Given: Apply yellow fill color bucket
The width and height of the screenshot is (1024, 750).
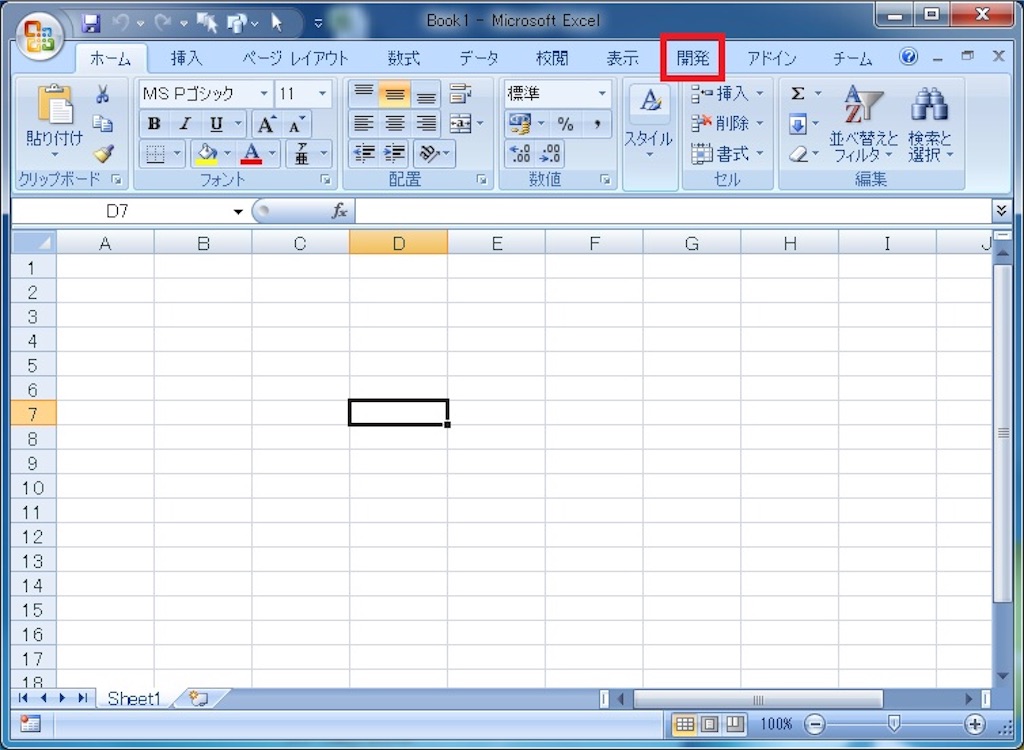Looking at the screenshot, I should (x=207, y=154).
